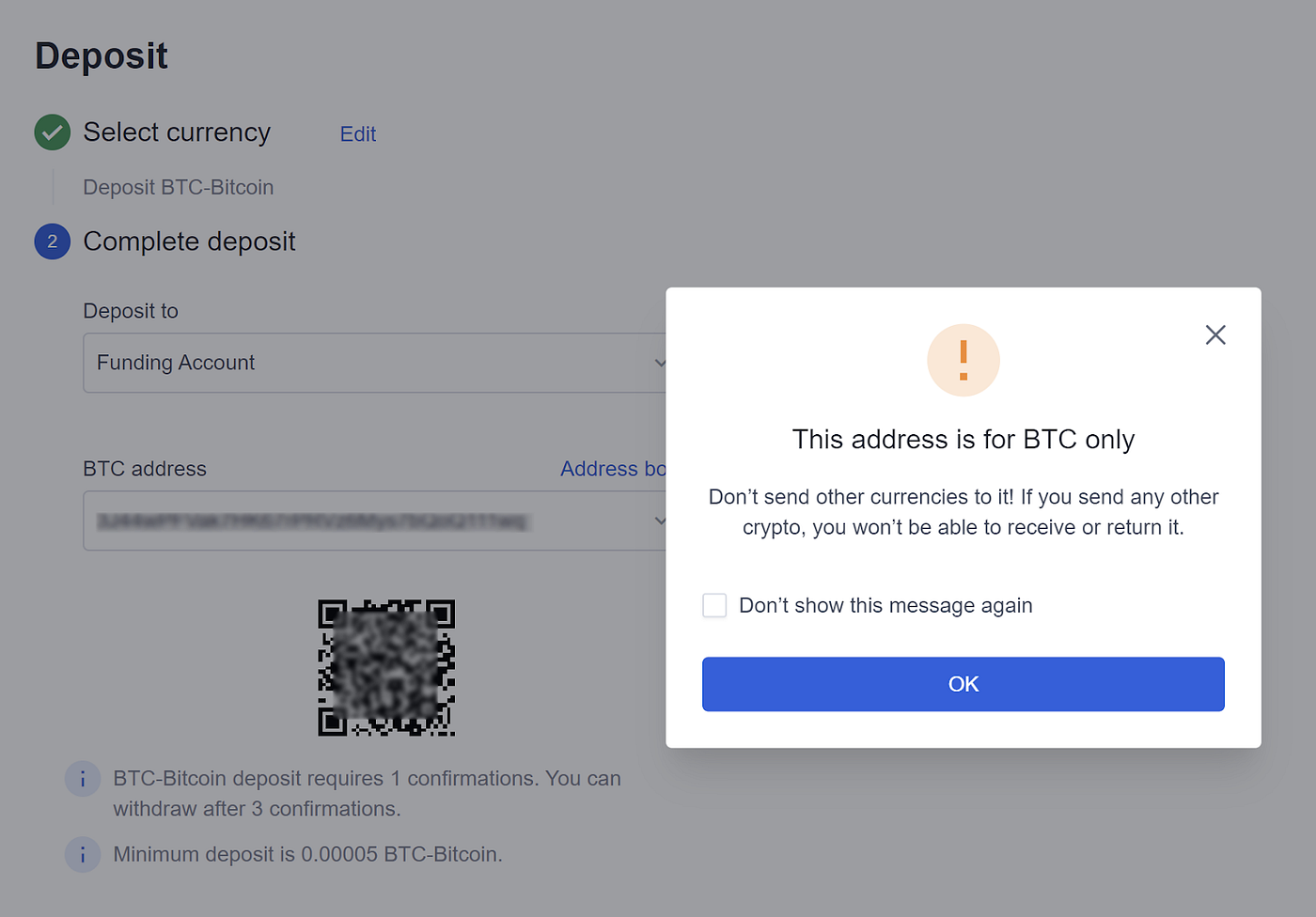The width and height of the screenshot is (1316, 917).
Task: Click the info icon beside confirmations notice
Action: click(83, 778)
